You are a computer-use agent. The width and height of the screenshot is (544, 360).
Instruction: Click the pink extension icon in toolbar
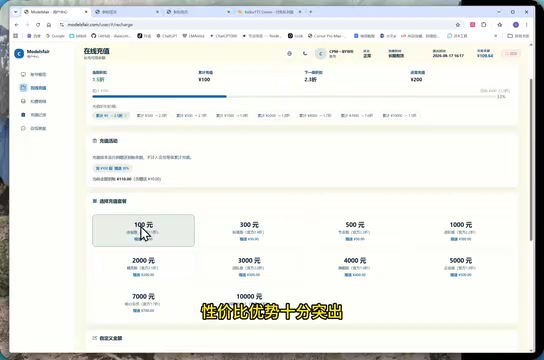coord(473,25)
